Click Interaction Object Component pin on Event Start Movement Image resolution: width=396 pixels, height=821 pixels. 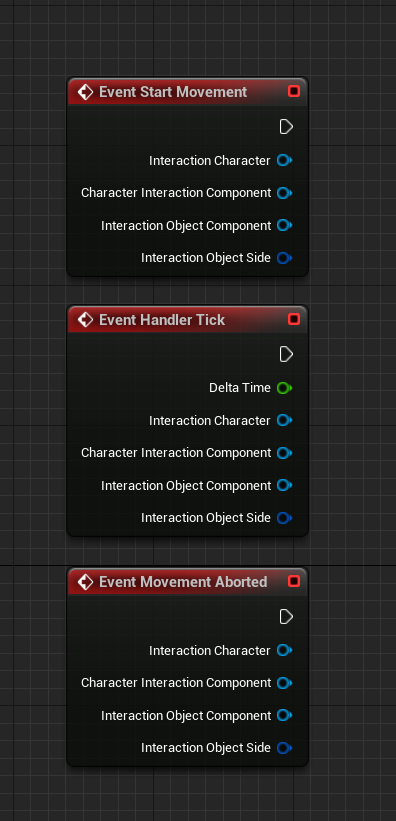pyautogui.click(x=284, y=225)
